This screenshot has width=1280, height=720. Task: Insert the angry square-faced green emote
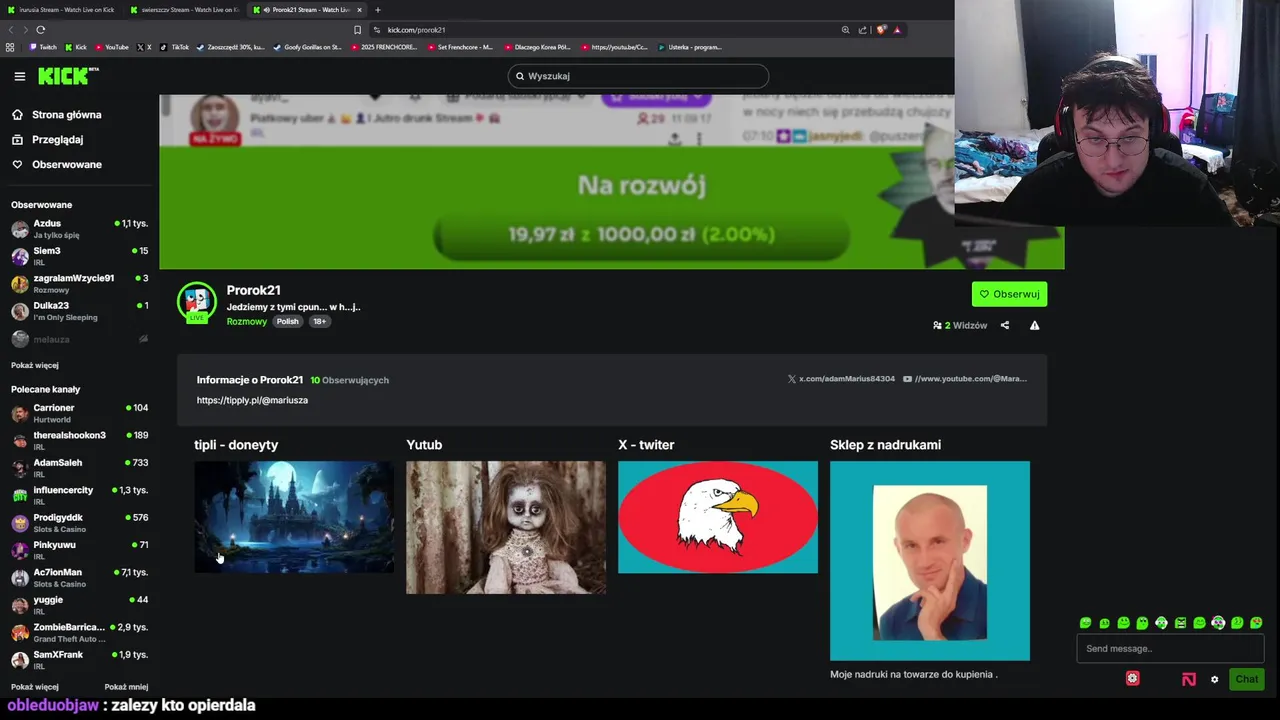(1180, 623)
